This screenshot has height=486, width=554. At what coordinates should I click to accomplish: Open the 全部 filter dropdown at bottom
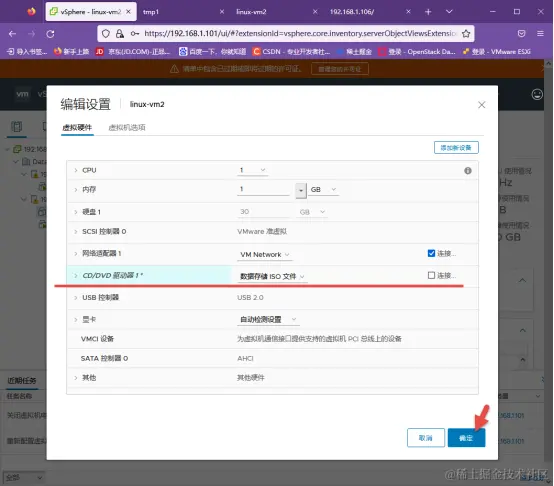coord(24,478)
